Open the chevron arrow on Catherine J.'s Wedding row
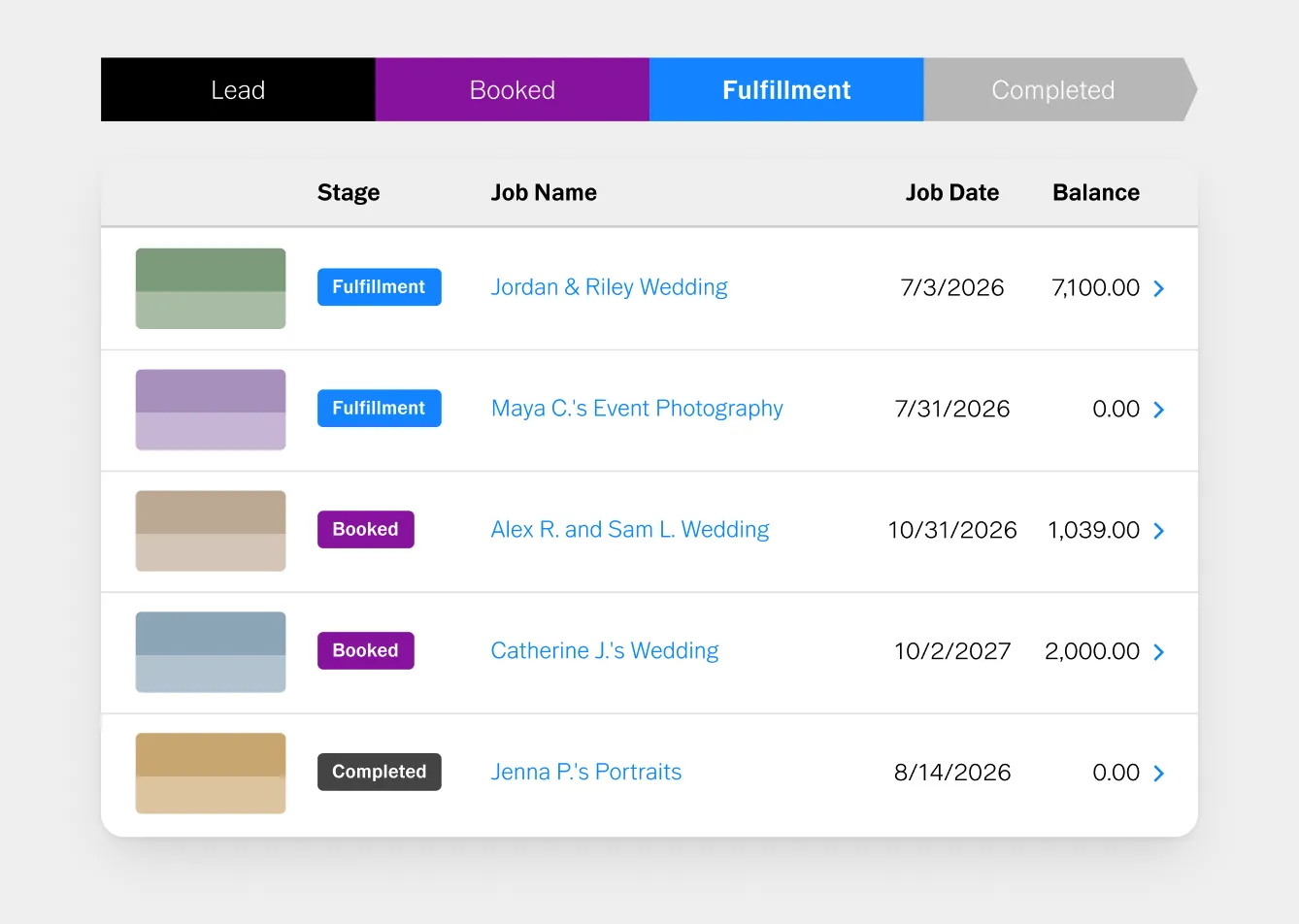 click(1158, 652)
